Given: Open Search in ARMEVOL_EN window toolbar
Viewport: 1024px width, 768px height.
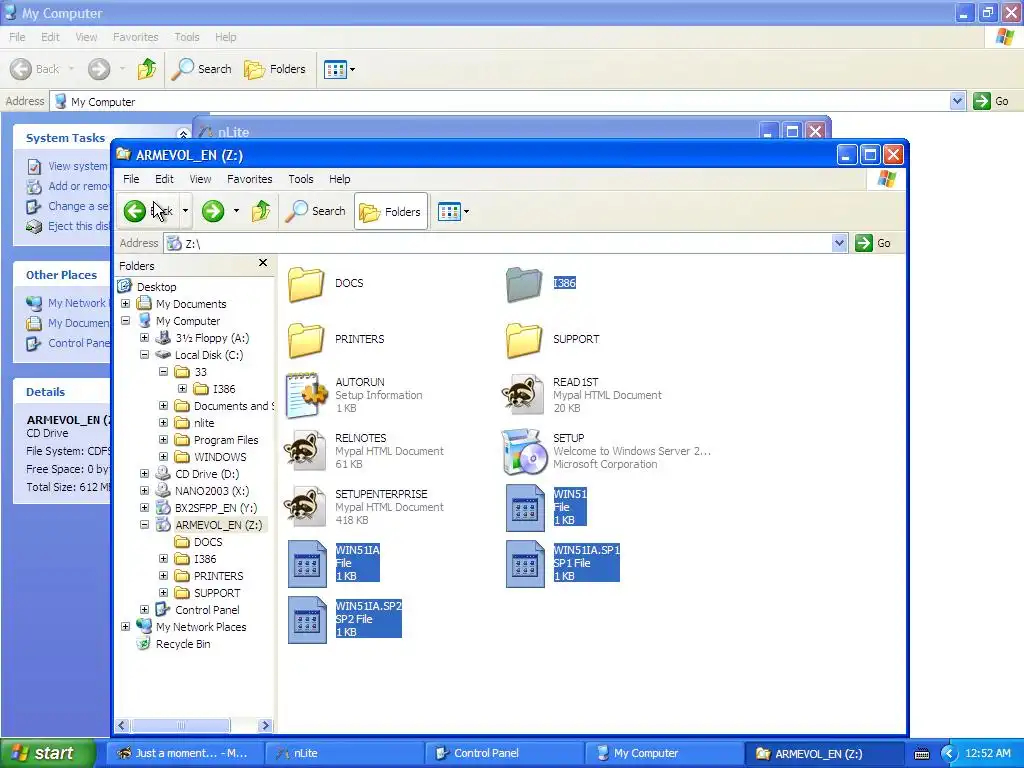Looking at the screenshot, I should 315,211.
